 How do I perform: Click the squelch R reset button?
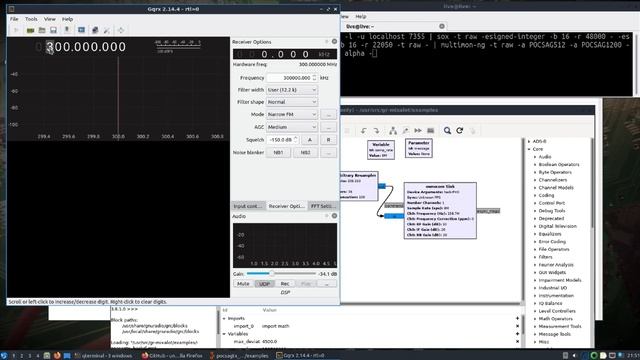click(x=328, y=140)
